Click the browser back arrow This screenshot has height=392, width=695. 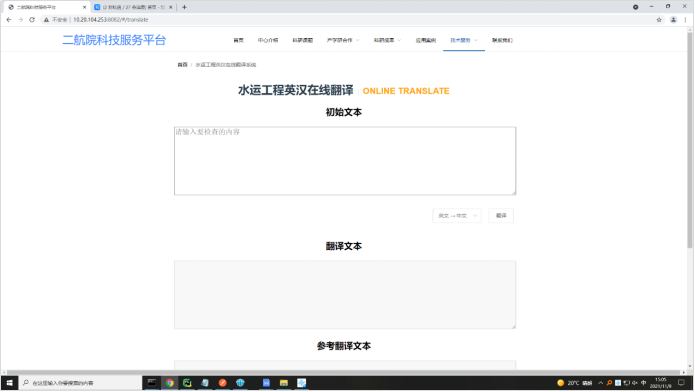(9, 20)
